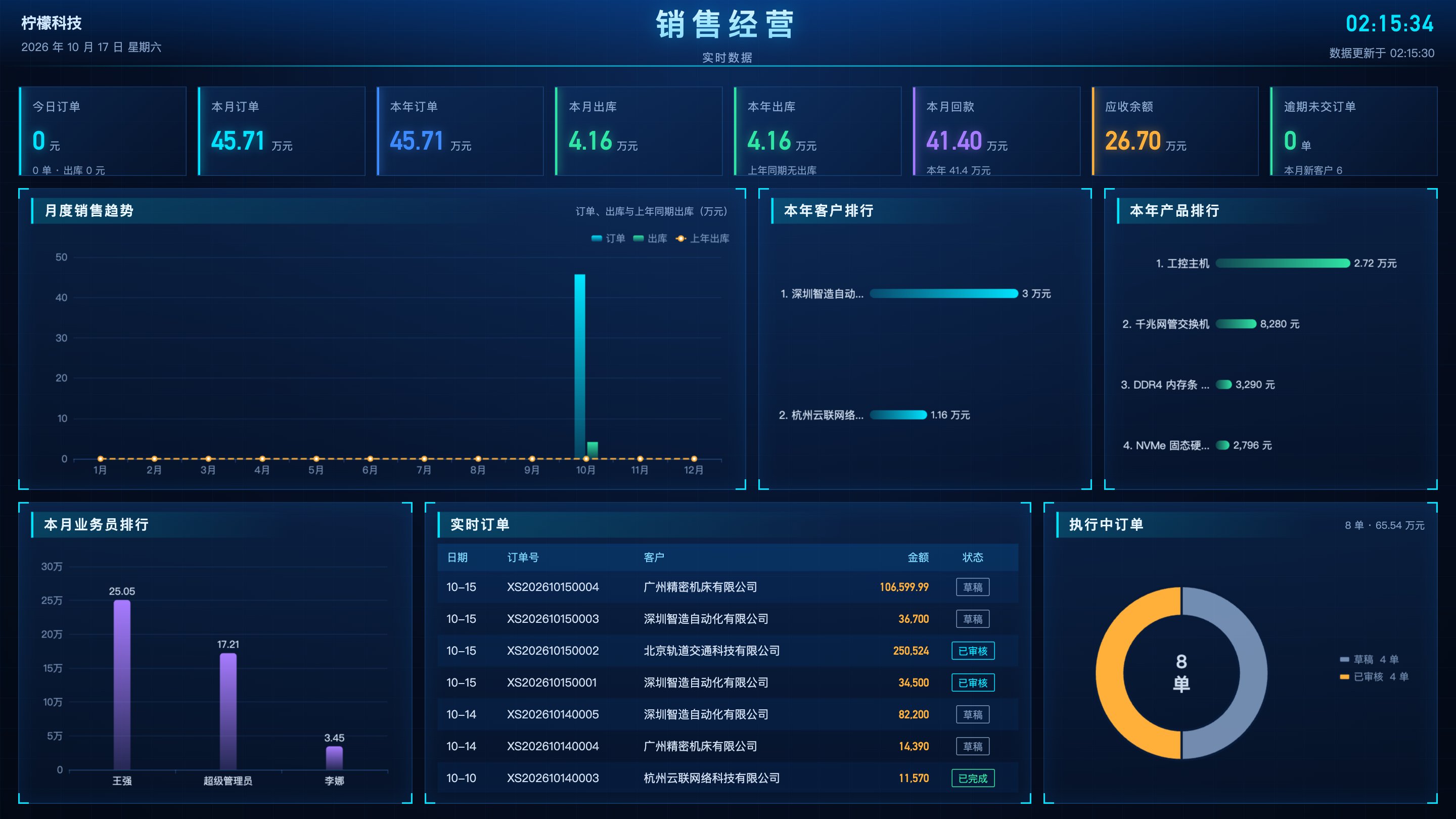Click order number XS202610140005
This screenshot has width=1456, height=819.
[553, 714]
